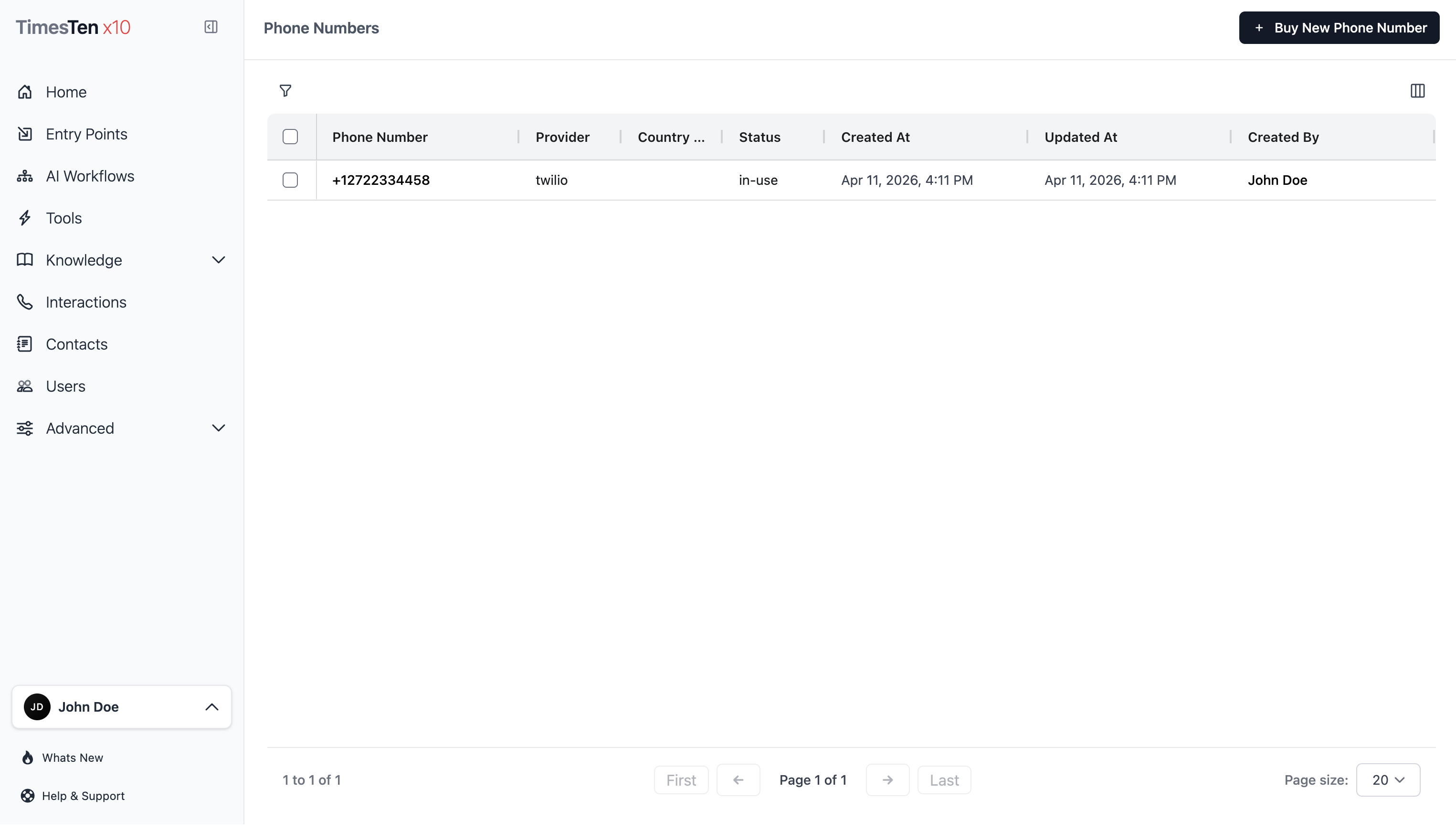Expand the Knowledge menu chevron

click(218, 260)
